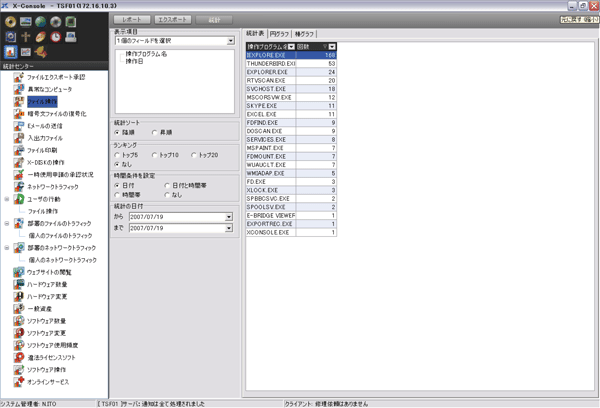Click the printer icon in the toolbar

point(70,37)
